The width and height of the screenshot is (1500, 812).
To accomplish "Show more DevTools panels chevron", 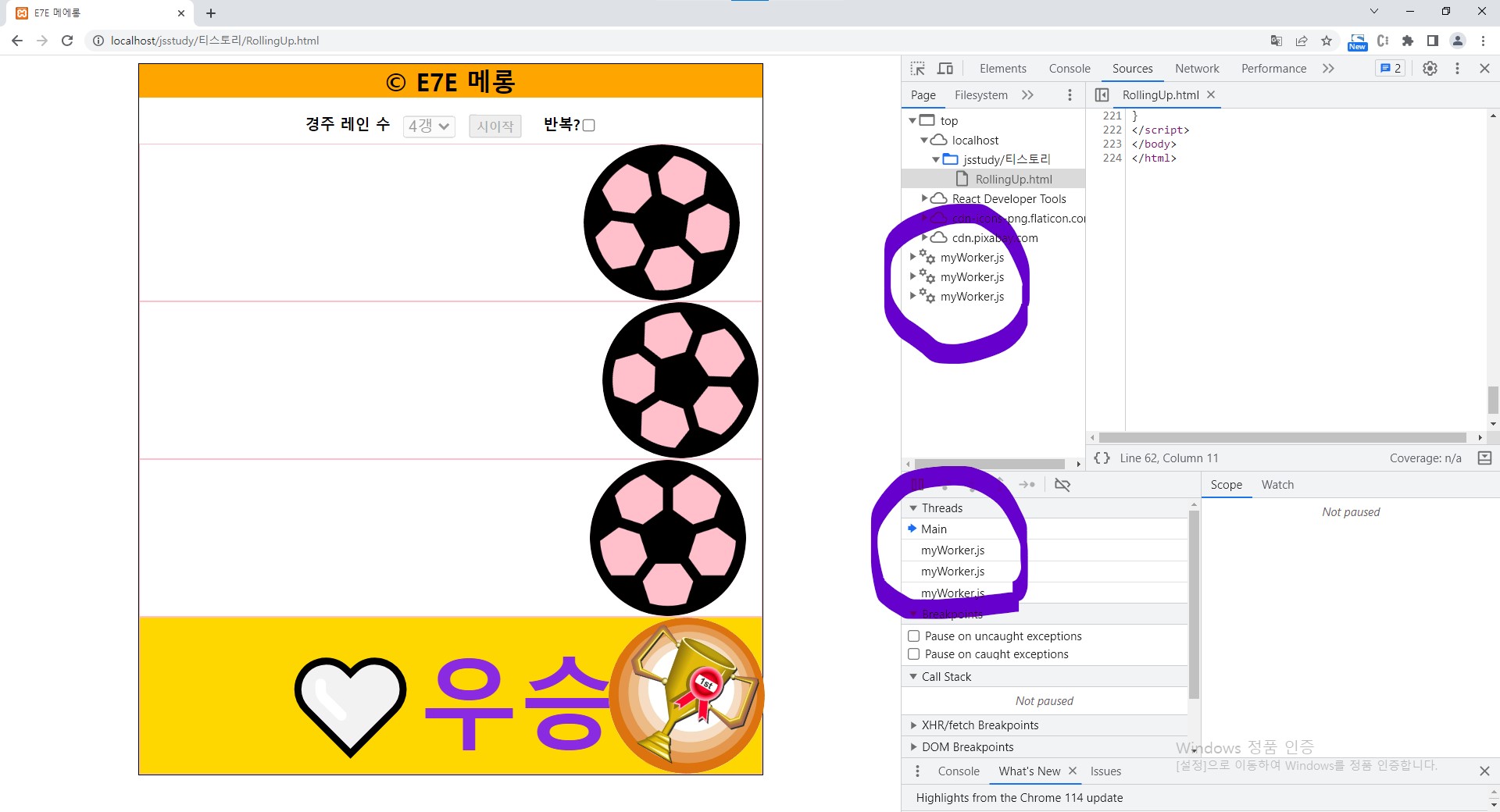I will (x=1328, y=69).
